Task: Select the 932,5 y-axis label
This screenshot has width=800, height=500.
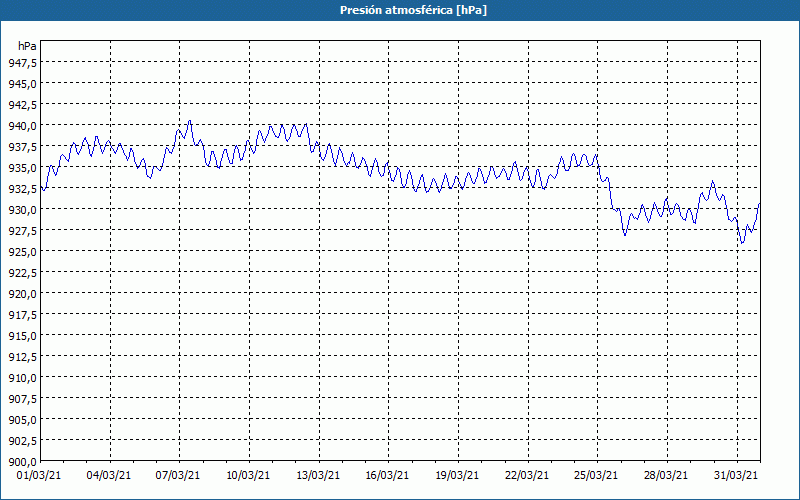Action: tap(22, 188)
